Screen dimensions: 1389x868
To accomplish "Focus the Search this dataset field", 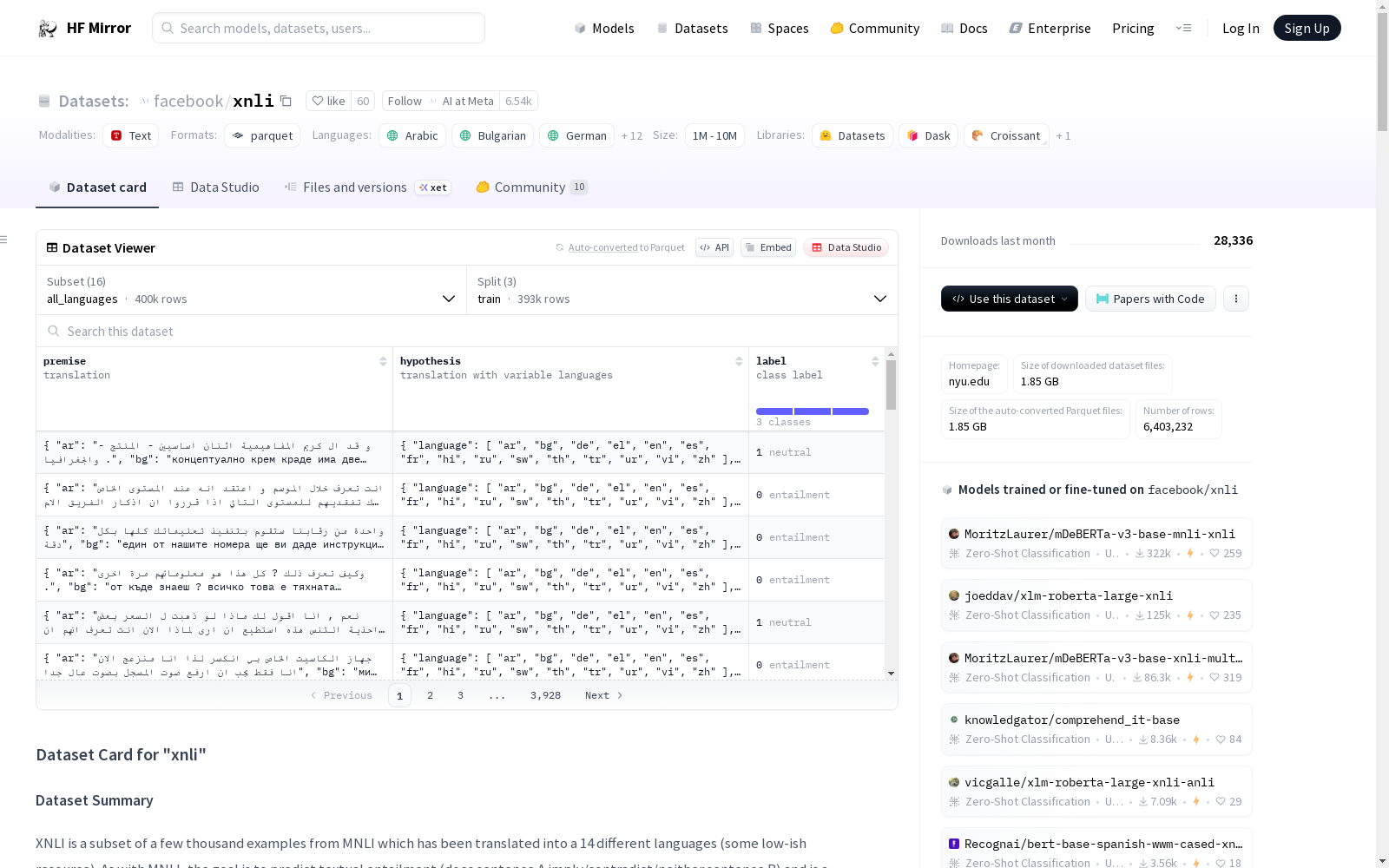I will 467,331.
